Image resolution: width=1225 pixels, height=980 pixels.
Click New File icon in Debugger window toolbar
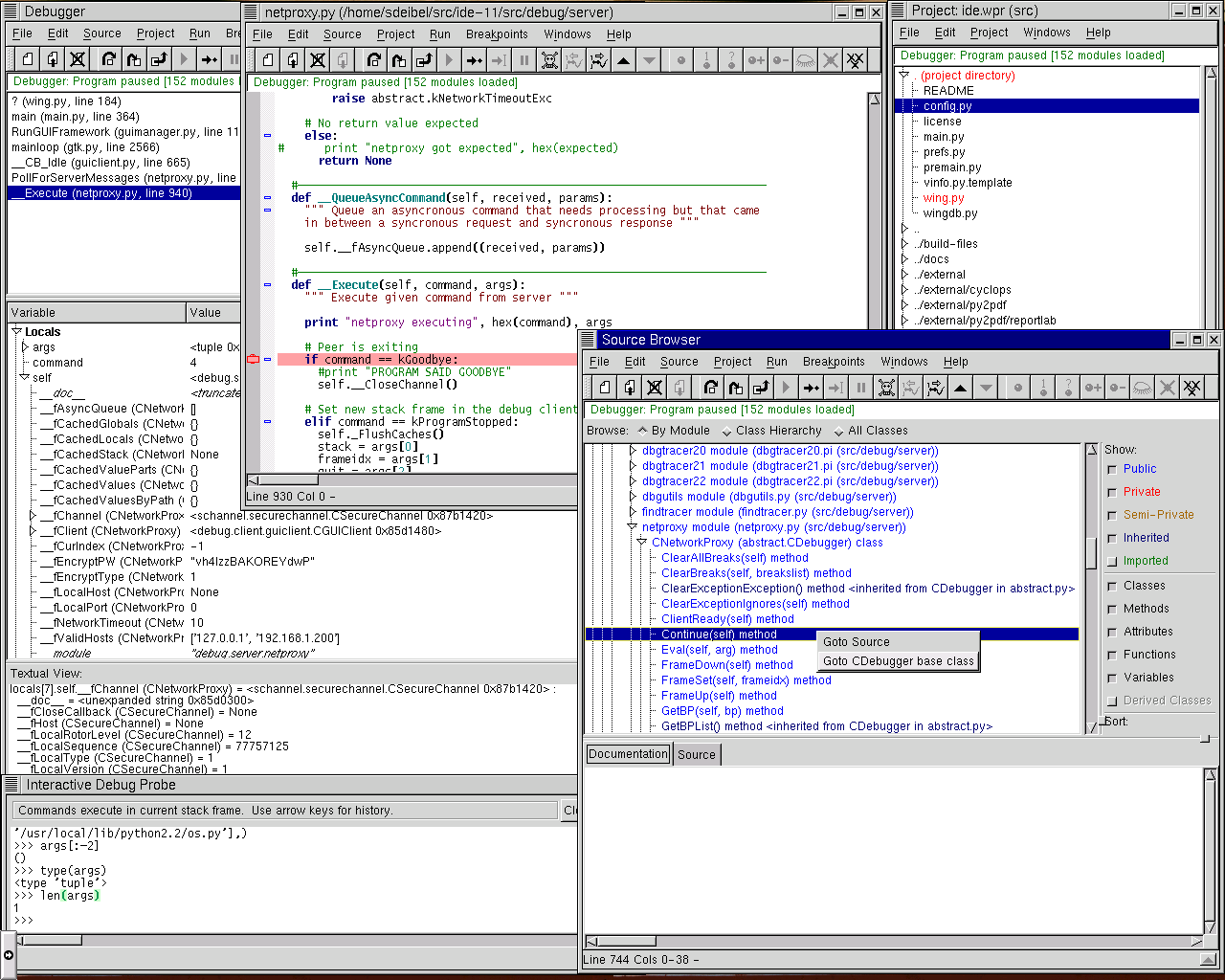pyautogui.click(x=28, y=59)
